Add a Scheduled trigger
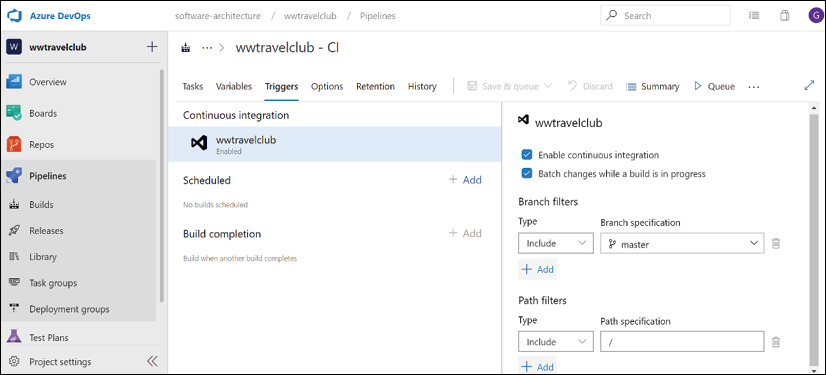 465,180
